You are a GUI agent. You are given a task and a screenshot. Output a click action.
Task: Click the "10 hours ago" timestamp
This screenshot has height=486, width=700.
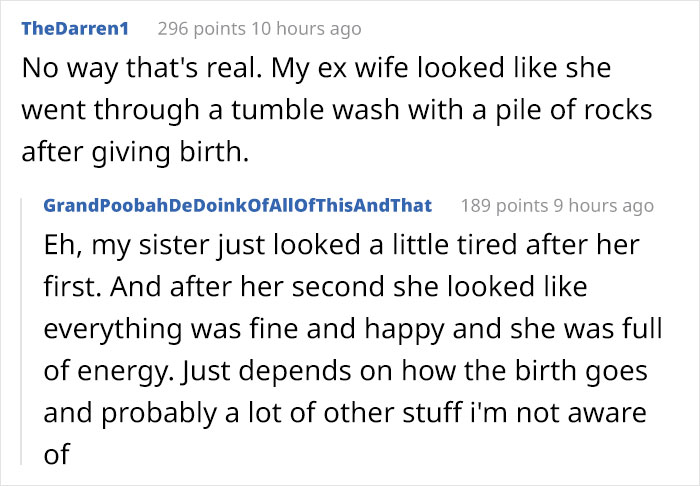[x=306, y=29]
